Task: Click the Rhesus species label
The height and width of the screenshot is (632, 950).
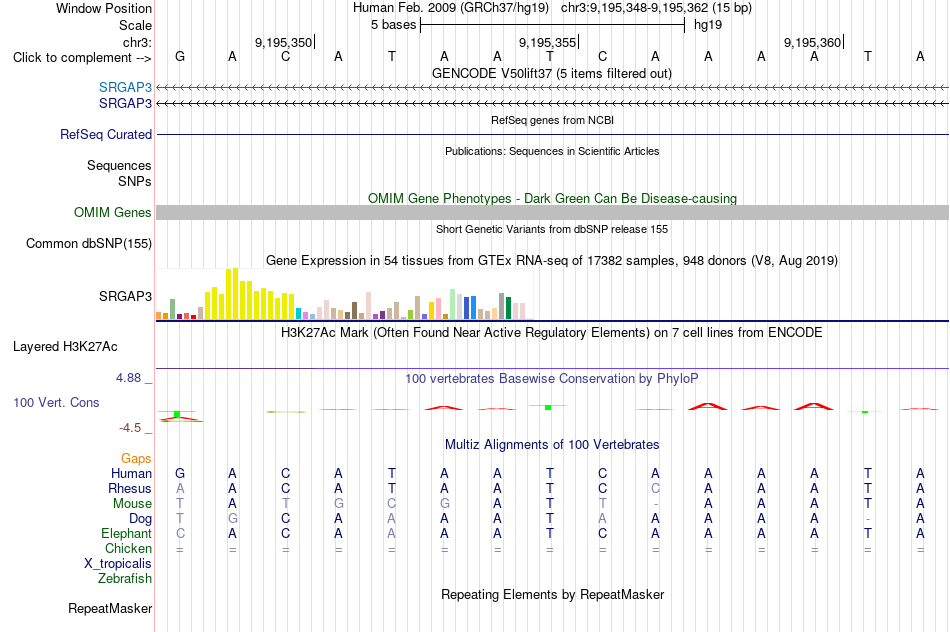Action: tap(130, 488)
